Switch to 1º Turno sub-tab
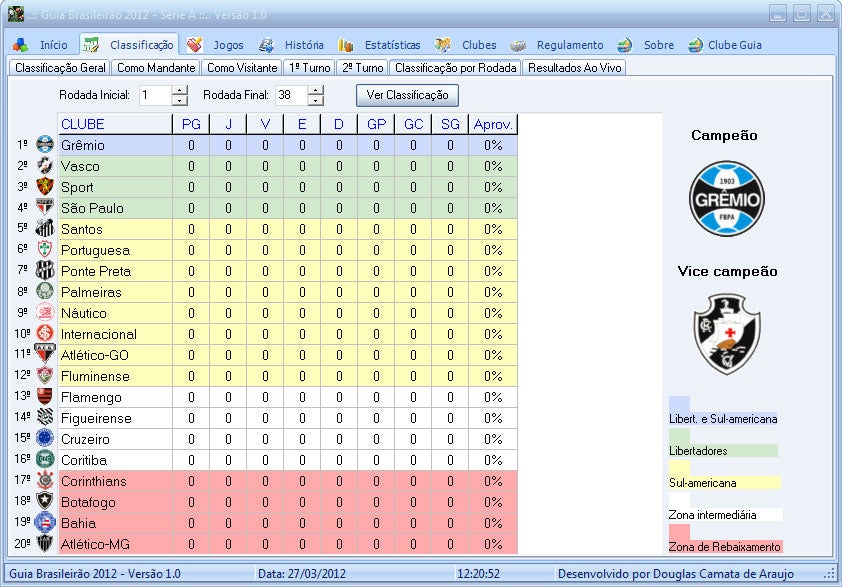The image size is (842, 587). pos(310,68)
